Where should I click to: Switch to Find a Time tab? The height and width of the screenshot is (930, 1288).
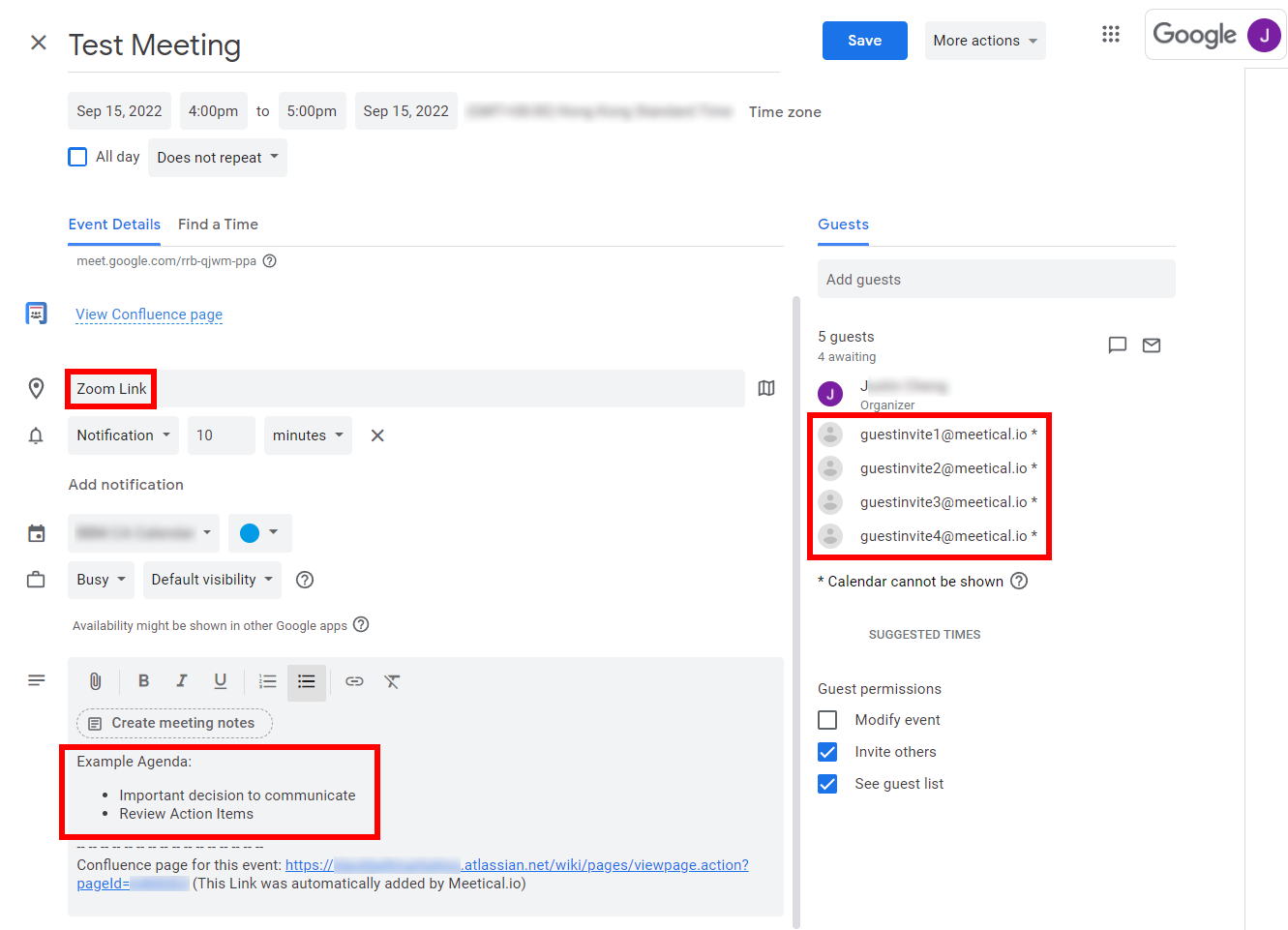pos(218,225)
